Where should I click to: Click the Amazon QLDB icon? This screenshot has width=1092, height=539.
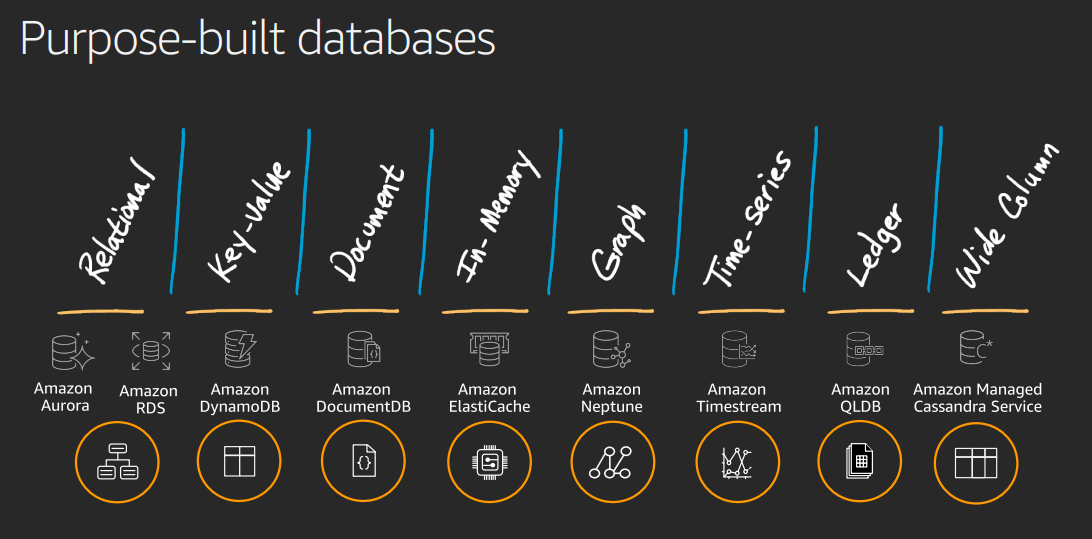(860, 349)
